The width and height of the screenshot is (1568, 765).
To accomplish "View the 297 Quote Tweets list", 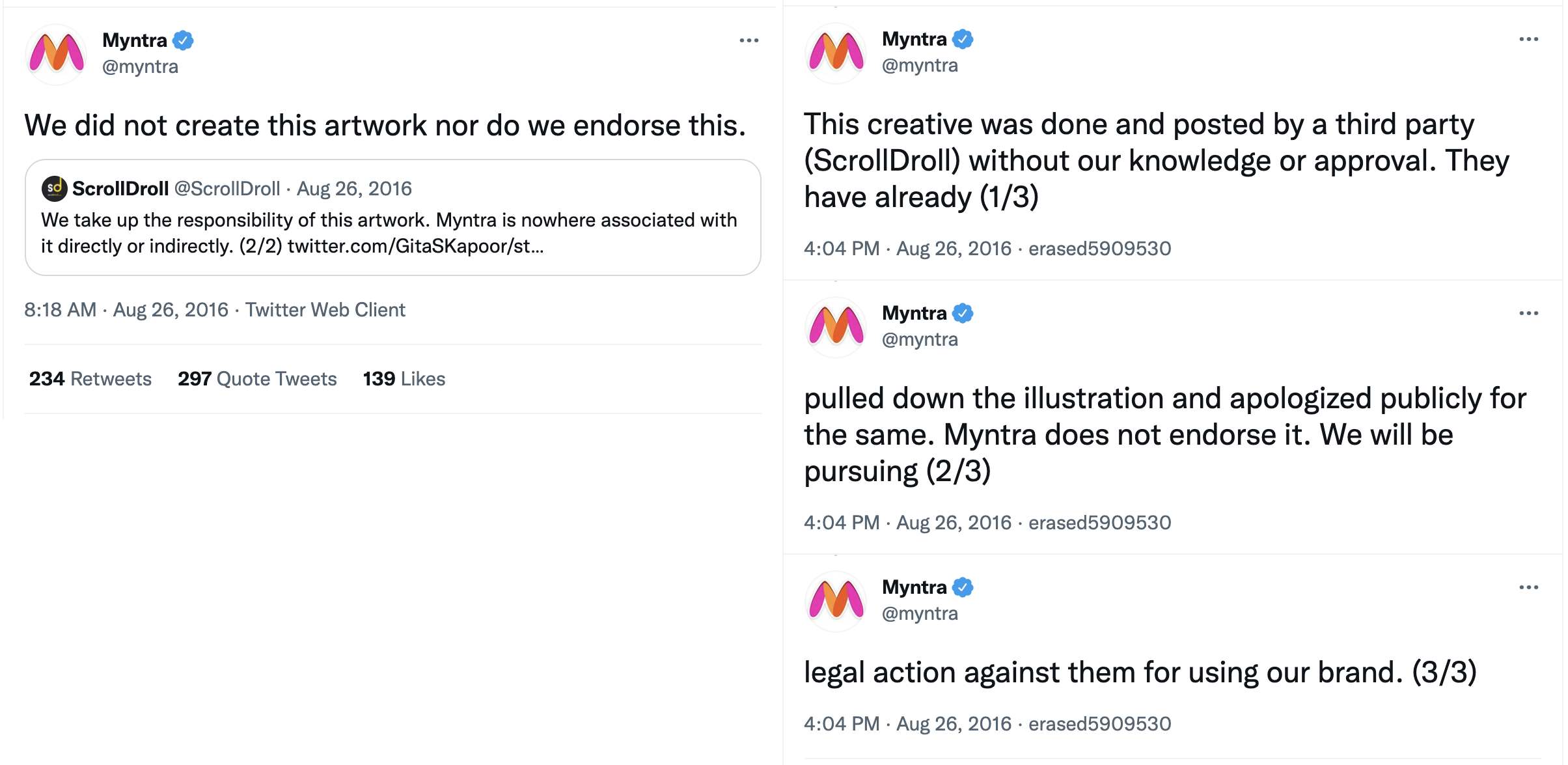I will click(x=257, y=379).
